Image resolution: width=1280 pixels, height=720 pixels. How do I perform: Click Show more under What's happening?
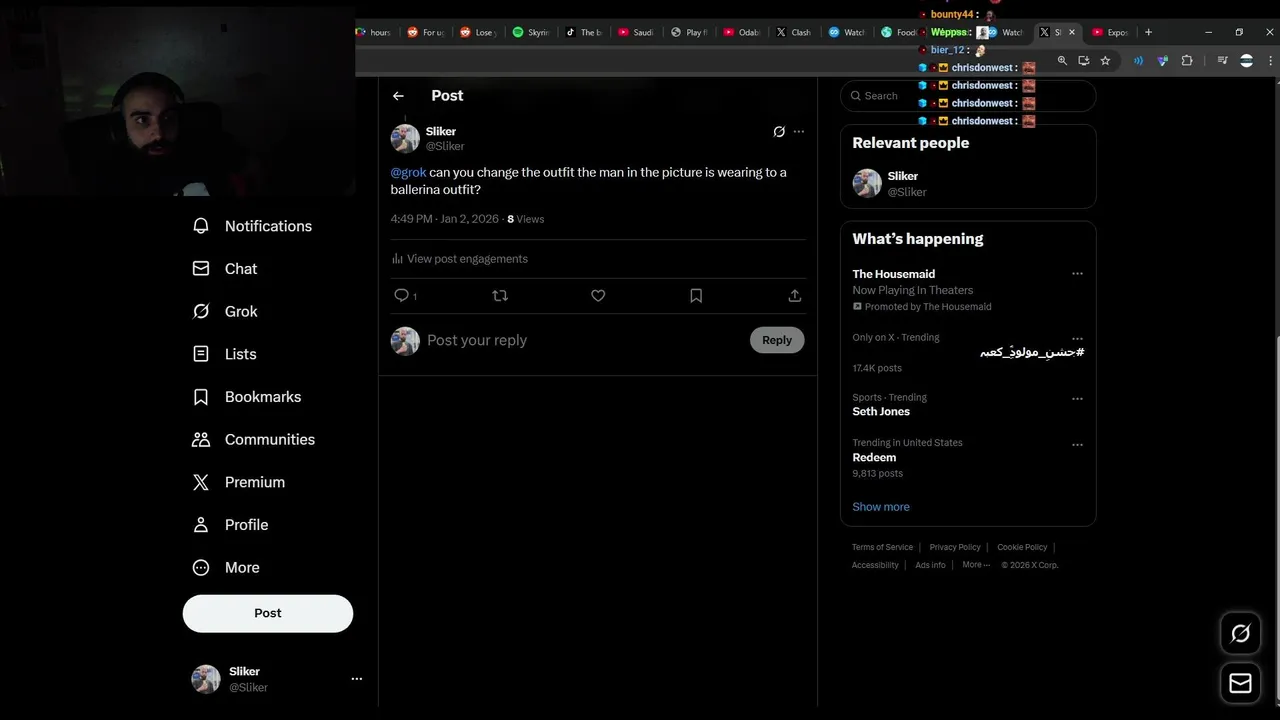click(x=881, y=507)
